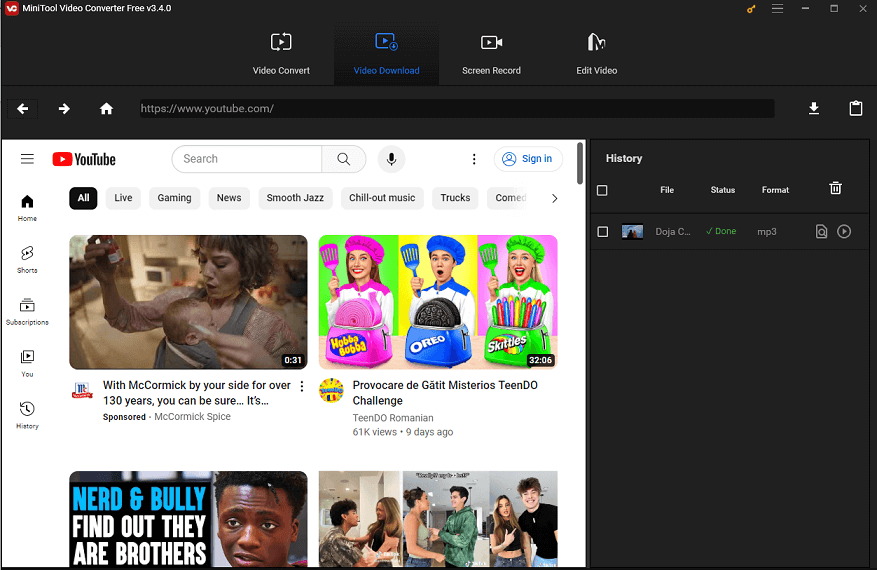Open Home in YouTube sidebar
Image resolution: width=877 pixels, height=570 pixels.
pyautogui.click(x=27, y=208)
